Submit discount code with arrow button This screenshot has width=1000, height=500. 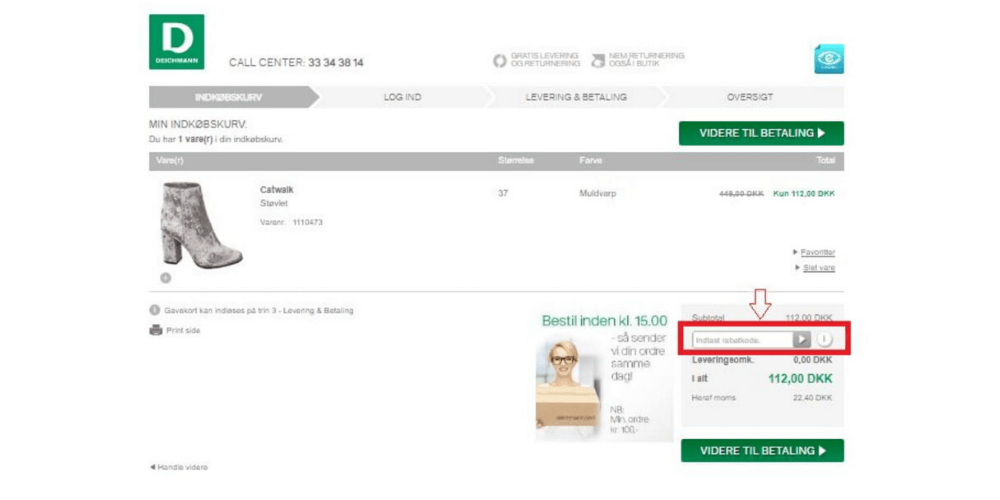point(802,340)
